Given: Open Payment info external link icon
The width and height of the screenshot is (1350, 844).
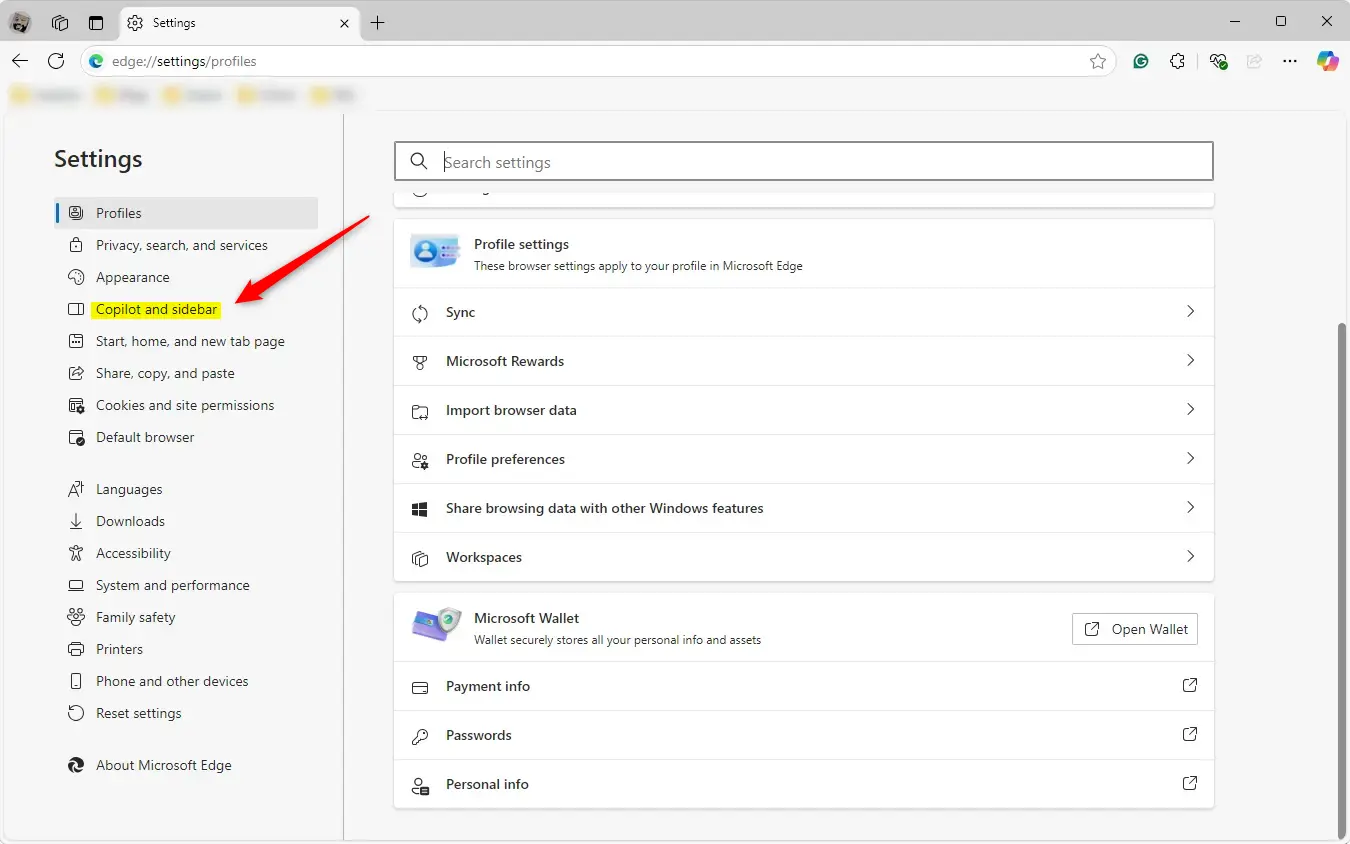Looking at the screenshot, I should click(x=1190, y=686).
